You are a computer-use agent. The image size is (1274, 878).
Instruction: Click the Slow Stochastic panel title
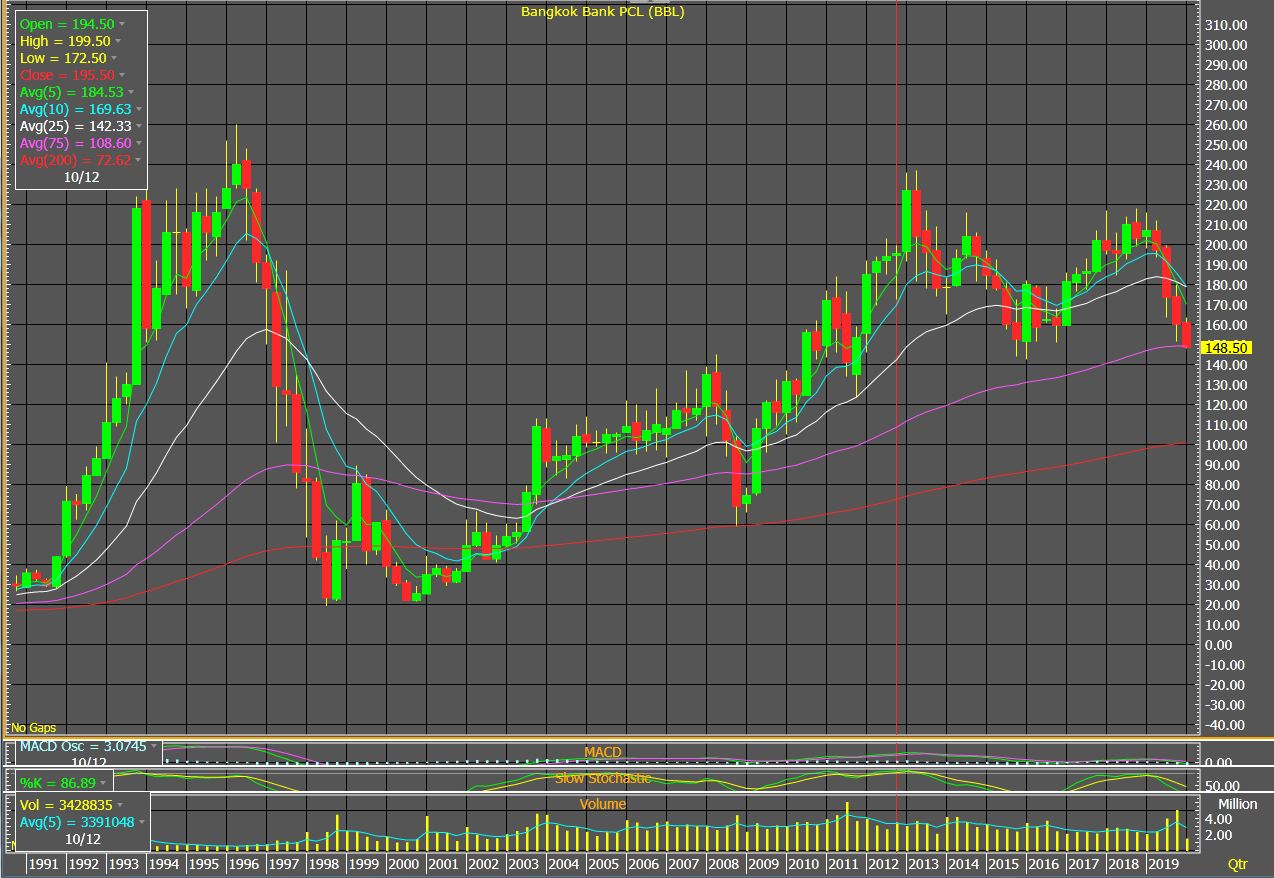(x=603, y=778)
